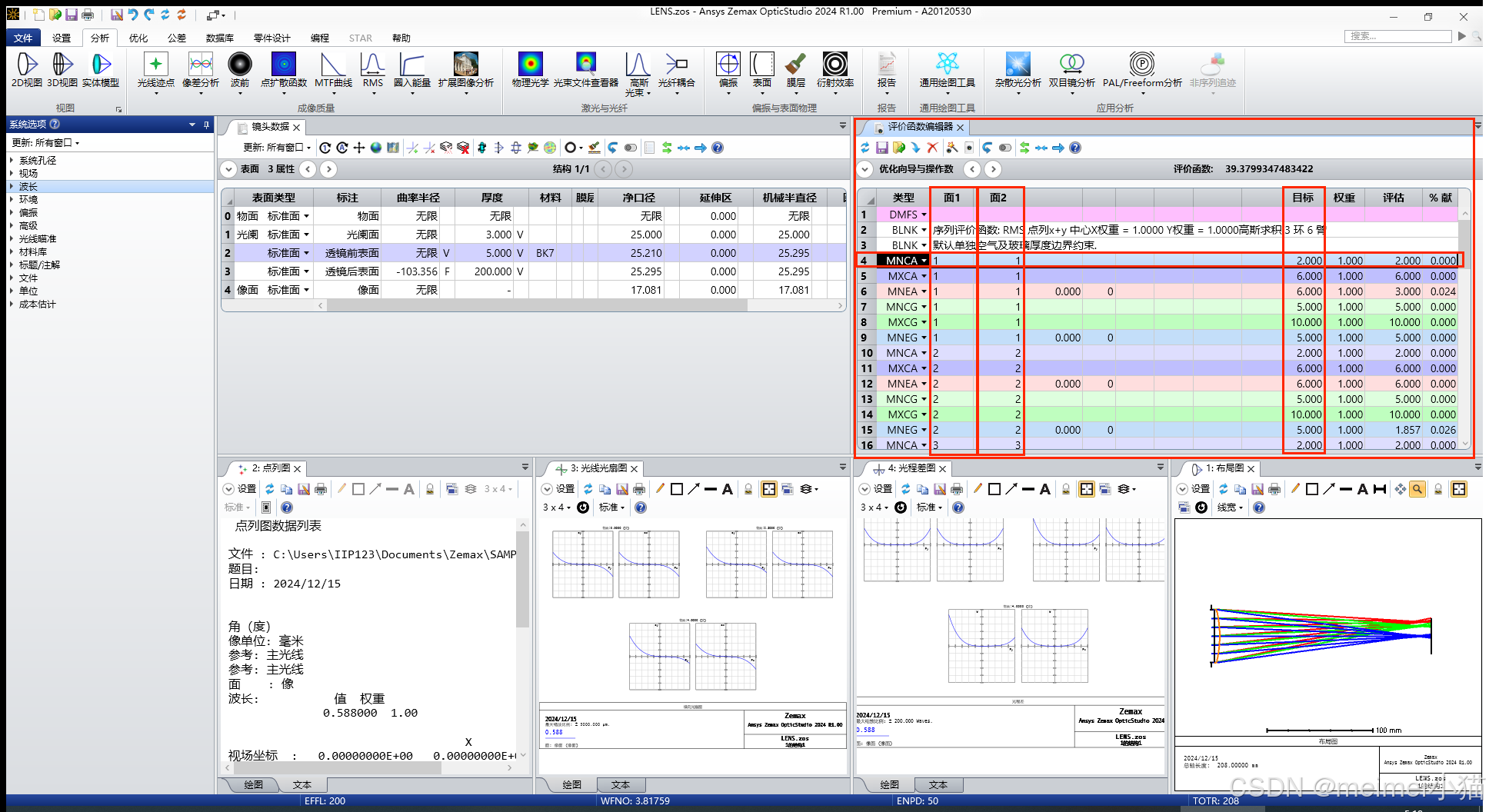Screen dimensions: 1489x812
Task: Open the optimization wizard wand in merit function editor
Action: coord(952,148)
